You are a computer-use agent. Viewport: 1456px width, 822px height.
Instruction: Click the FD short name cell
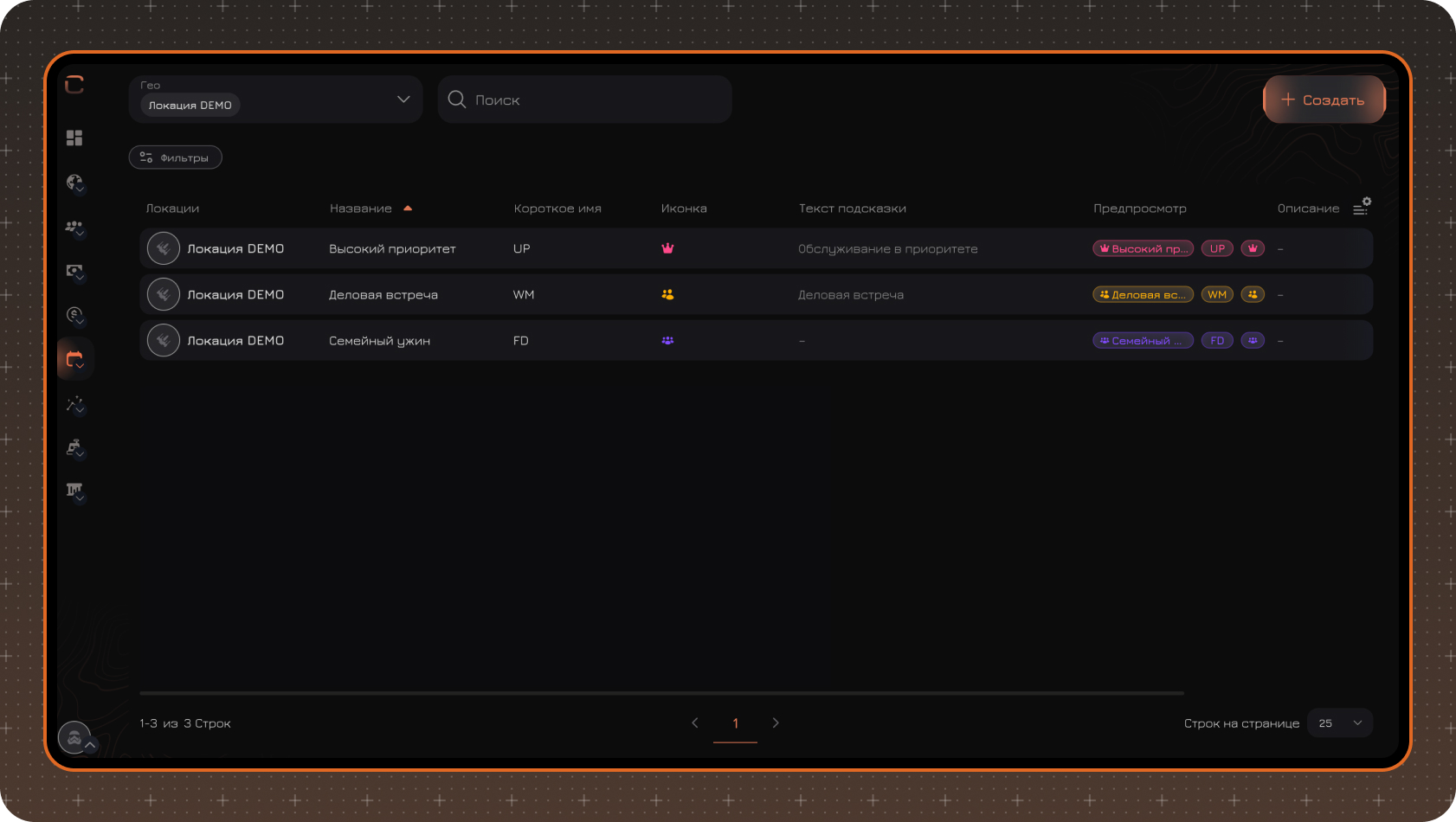pyautogui.click(x=520, y=340)
